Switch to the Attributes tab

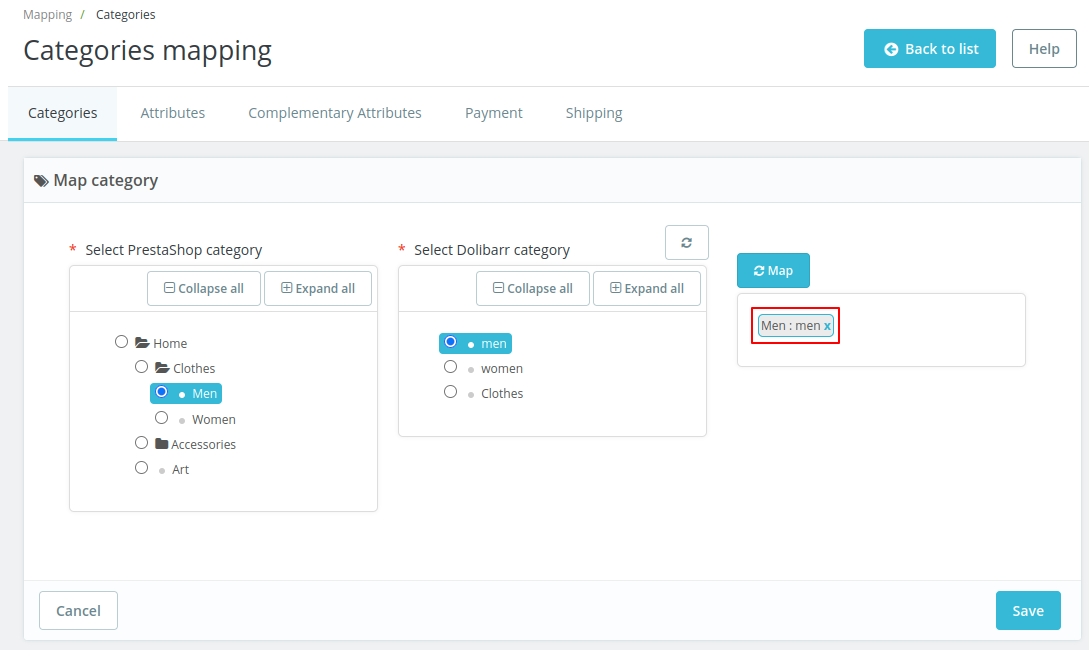point(173,113)
